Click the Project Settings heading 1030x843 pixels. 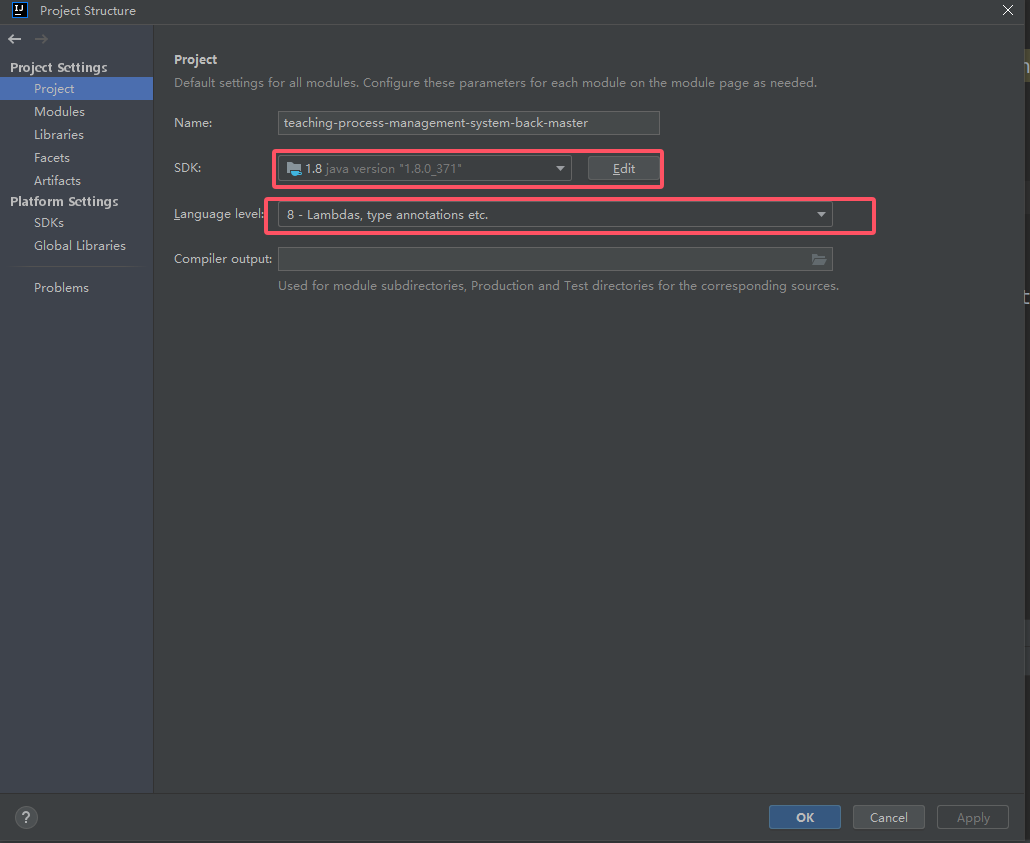(x=58, y=68)
